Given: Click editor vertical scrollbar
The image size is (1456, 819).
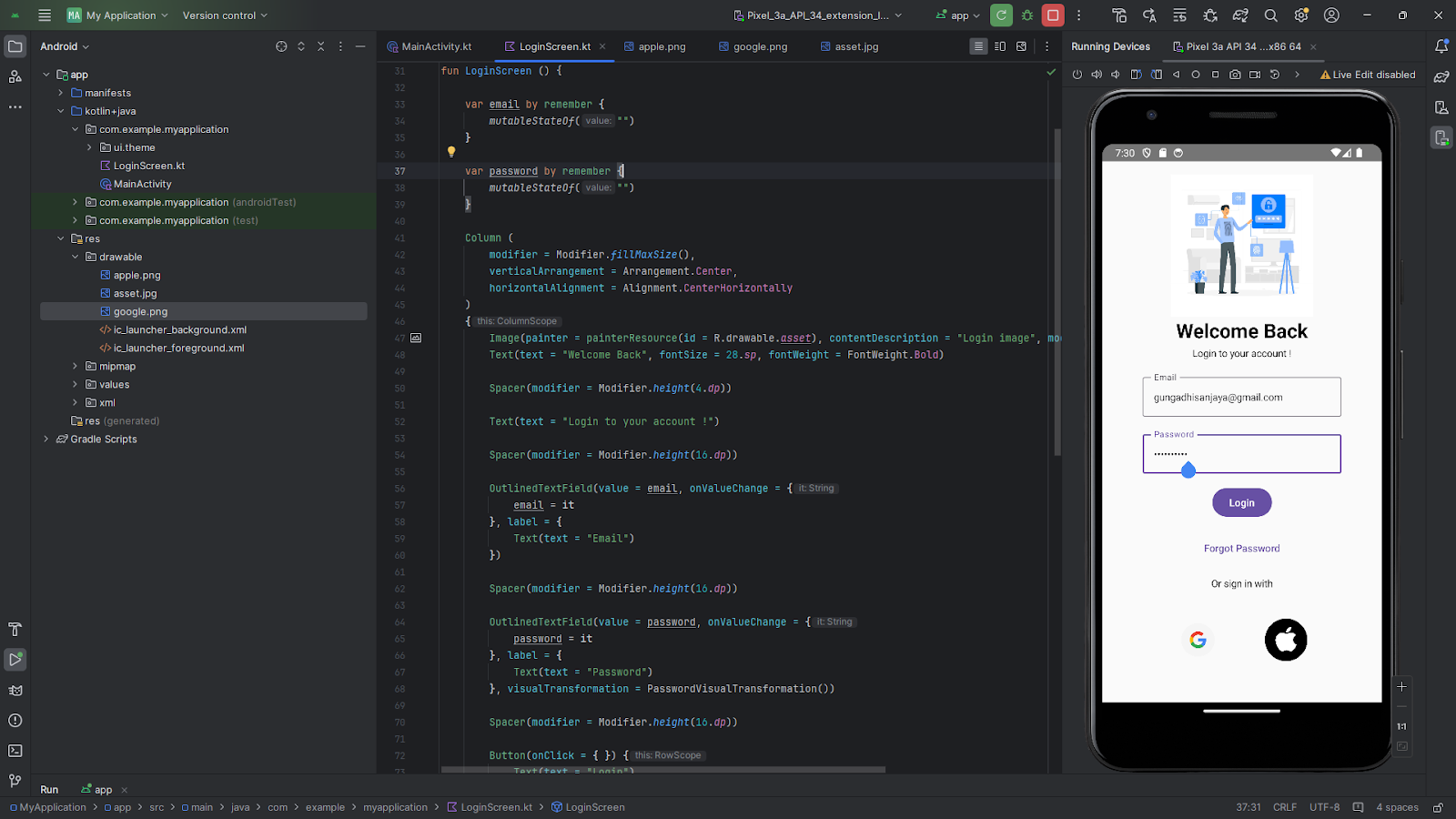Looking at the screenshot, I should pos(1057,291).
